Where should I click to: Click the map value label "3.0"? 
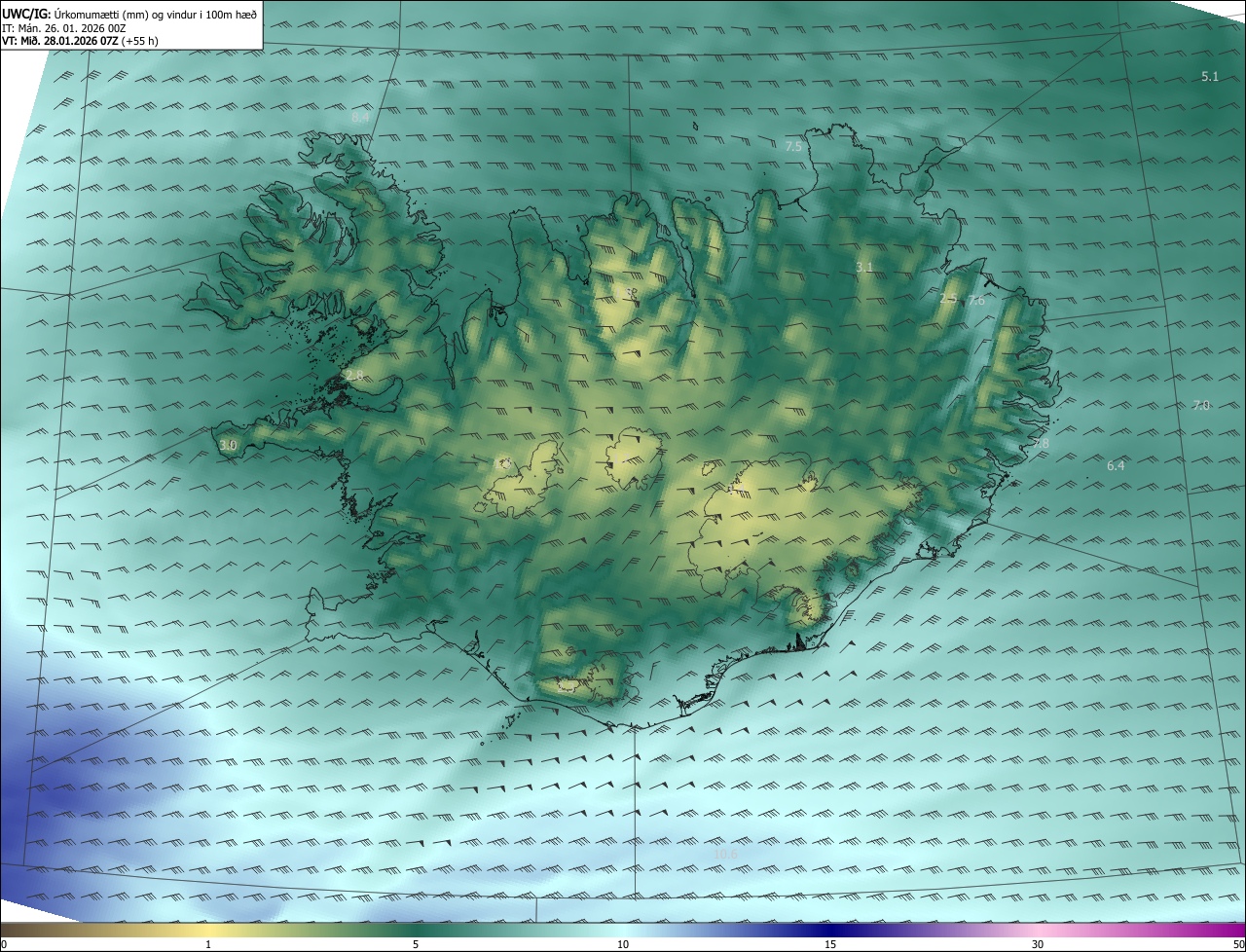[x=228, y=445]
